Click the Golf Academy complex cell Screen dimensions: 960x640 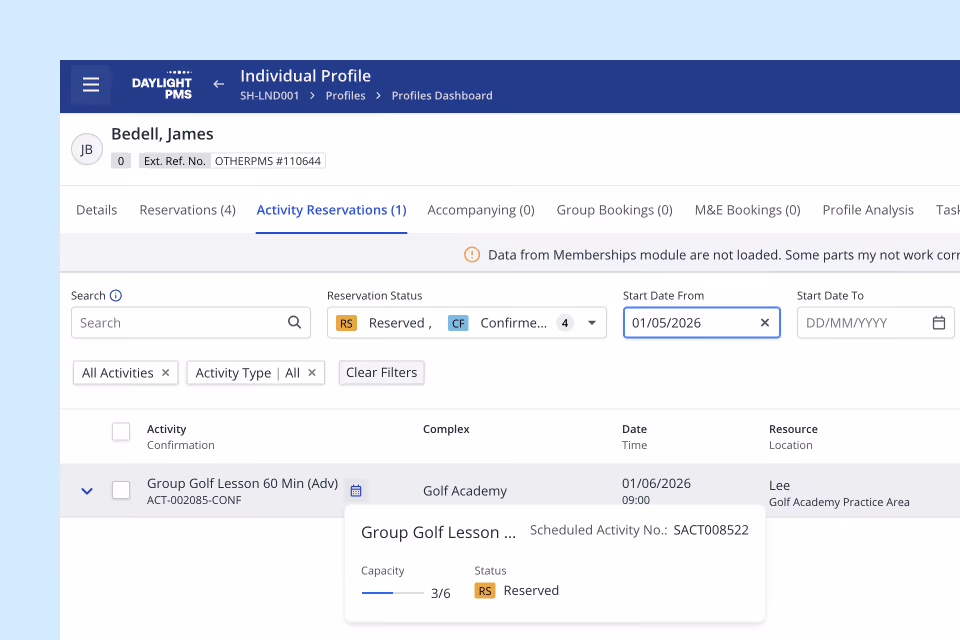pos(465,491)
